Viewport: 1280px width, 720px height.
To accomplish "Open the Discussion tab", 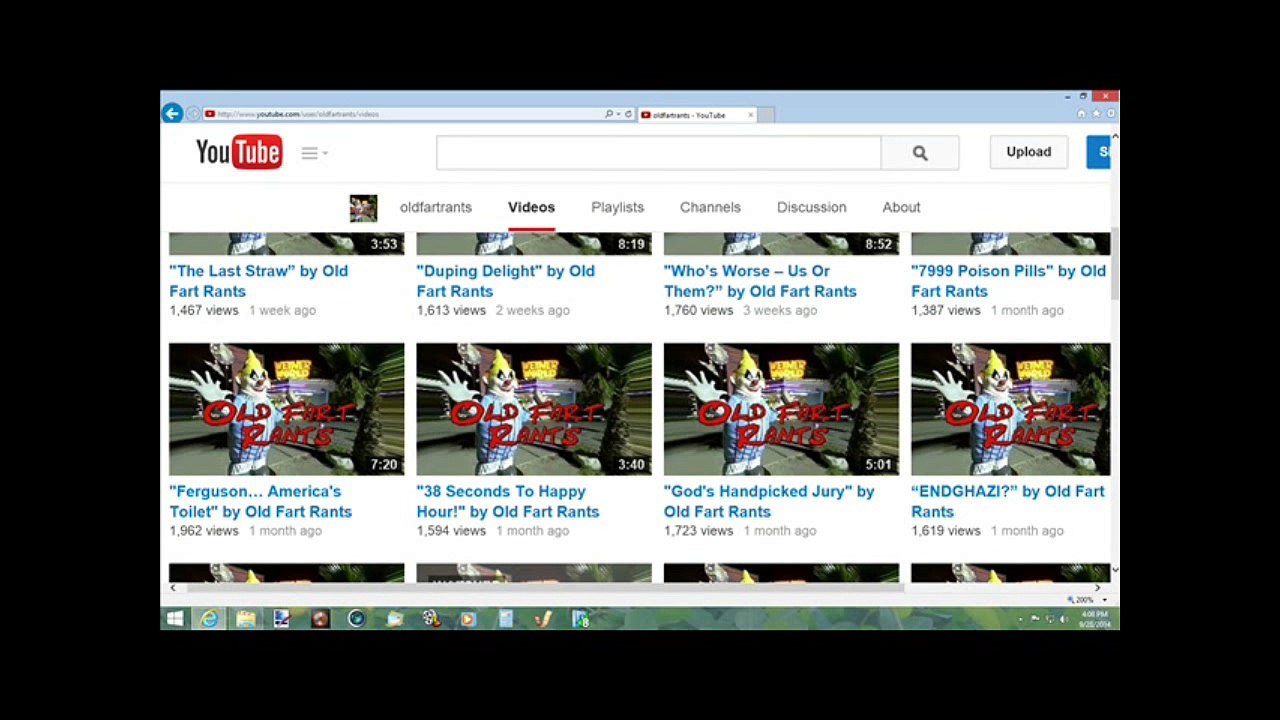I will tap(811, 207).
